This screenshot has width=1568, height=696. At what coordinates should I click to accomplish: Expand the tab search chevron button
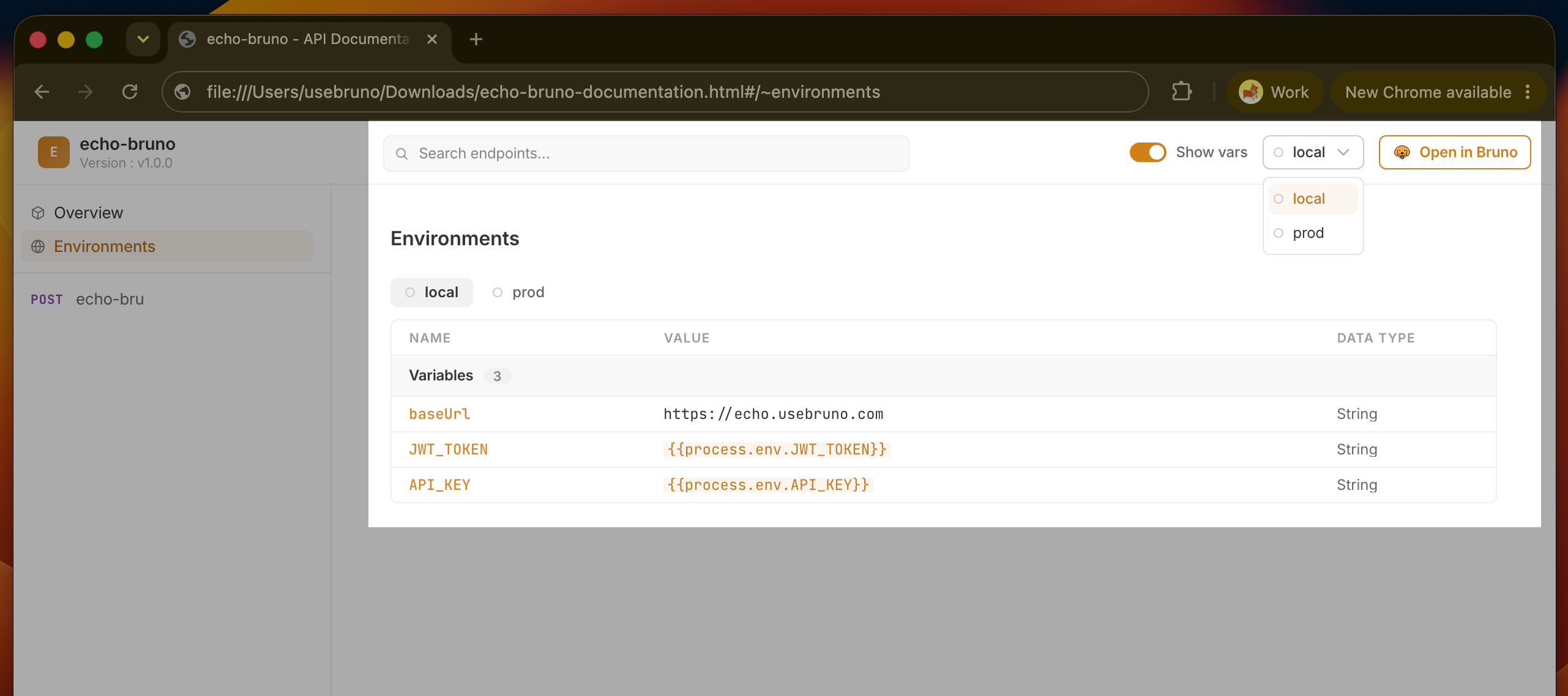click(143, 39)
